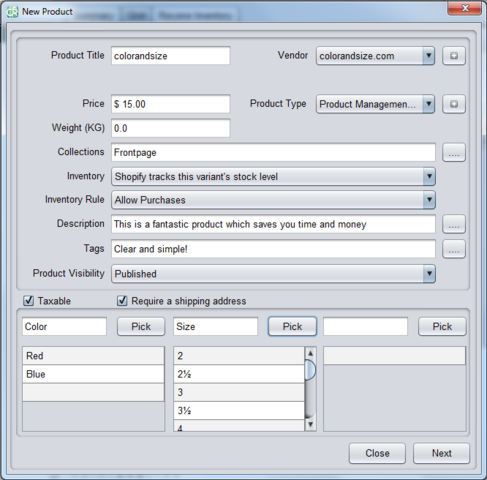
Task: Open the Product Visibility dropdown
Action: click(x=273, y=274)
